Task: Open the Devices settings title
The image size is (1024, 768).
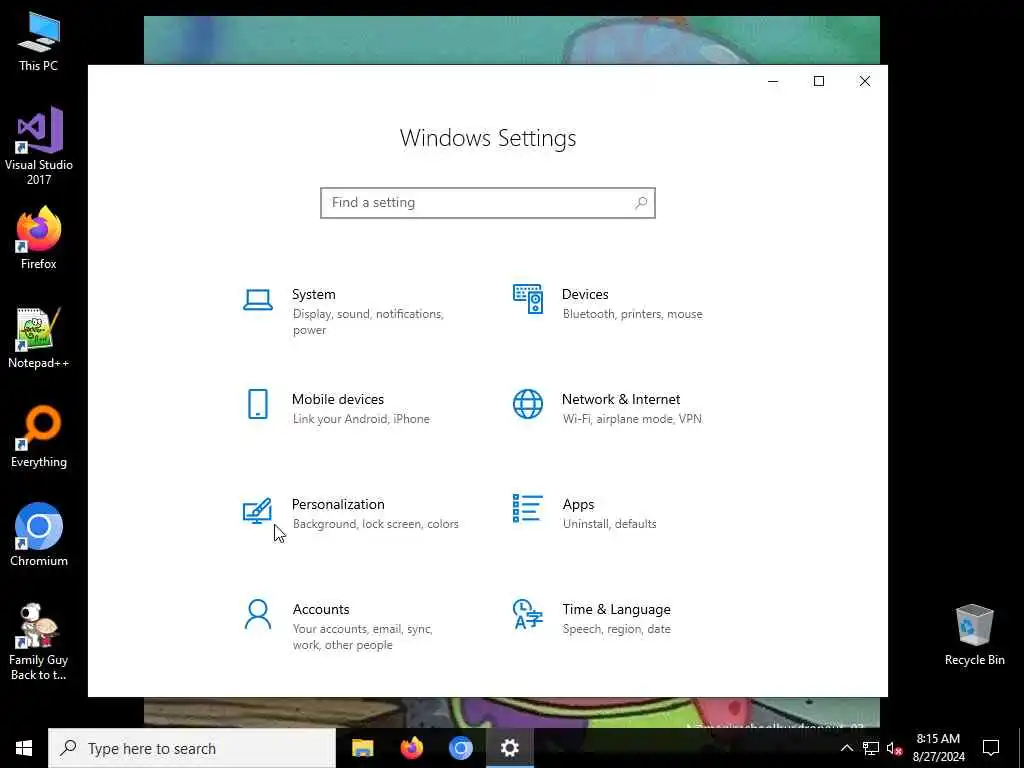Action: (585, 295)
